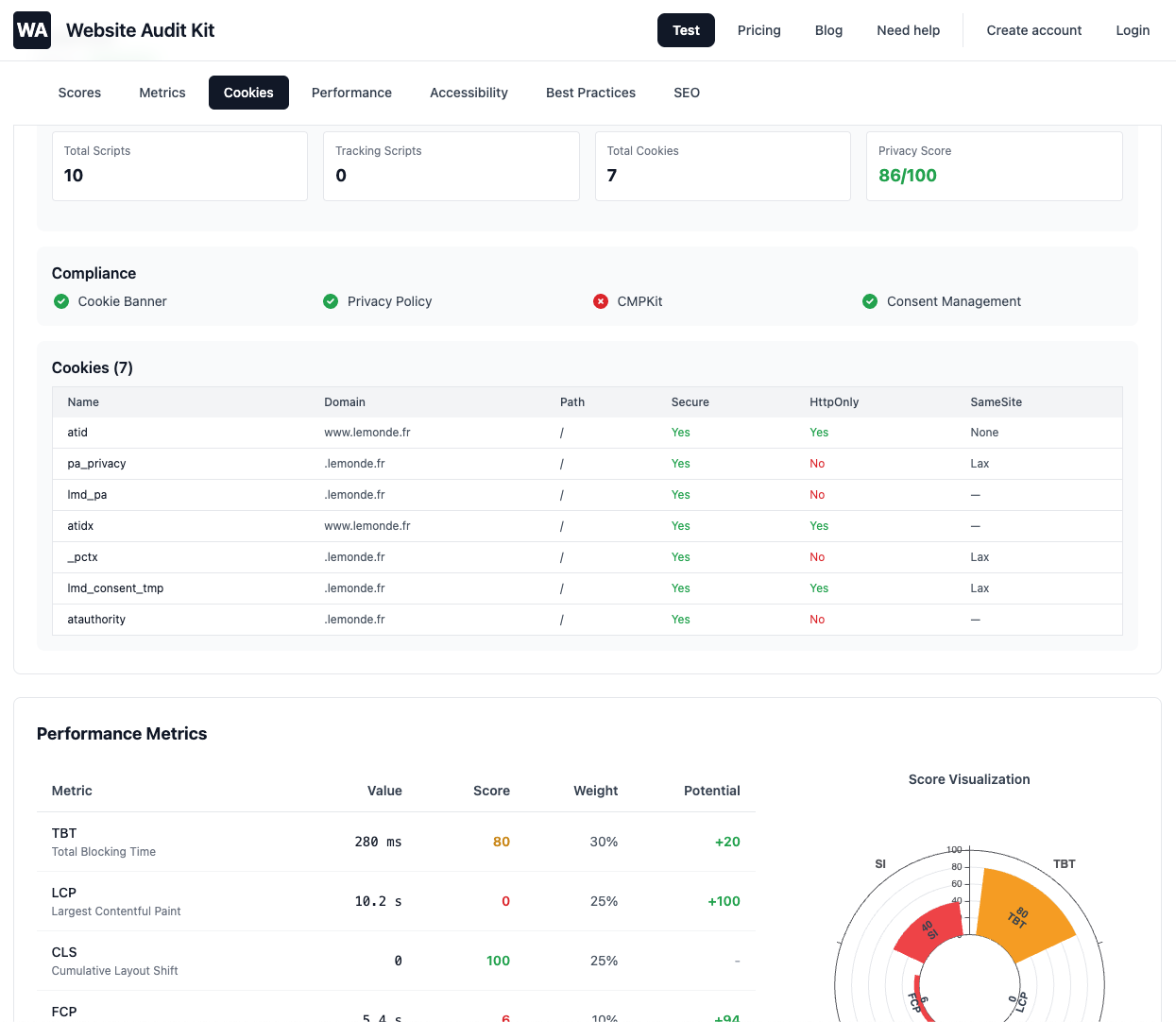Open the Pricing page
The image size is (1176, 1022).
(x=758, y=30)
